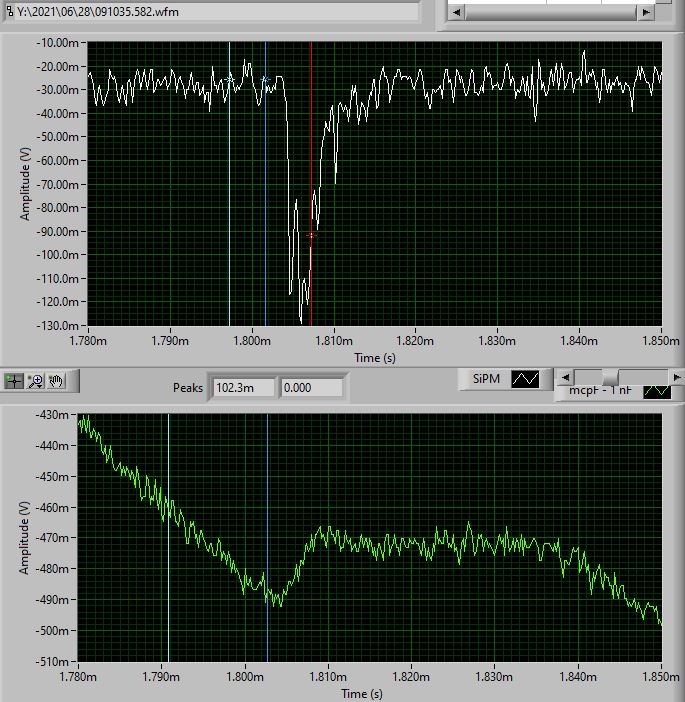Click the Peaks field showing 0.000
Screen dimensions: 685x702
[x=311, y=388]
